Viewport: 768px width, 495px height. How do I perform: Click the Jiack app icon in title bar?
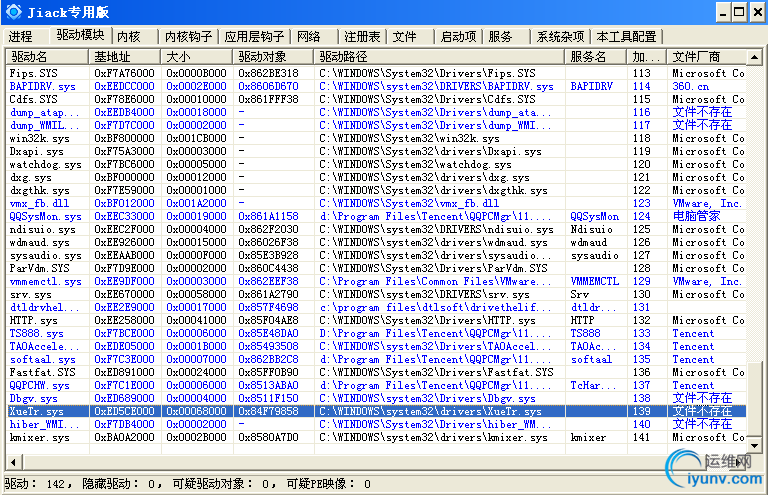[x=13, y=11]
